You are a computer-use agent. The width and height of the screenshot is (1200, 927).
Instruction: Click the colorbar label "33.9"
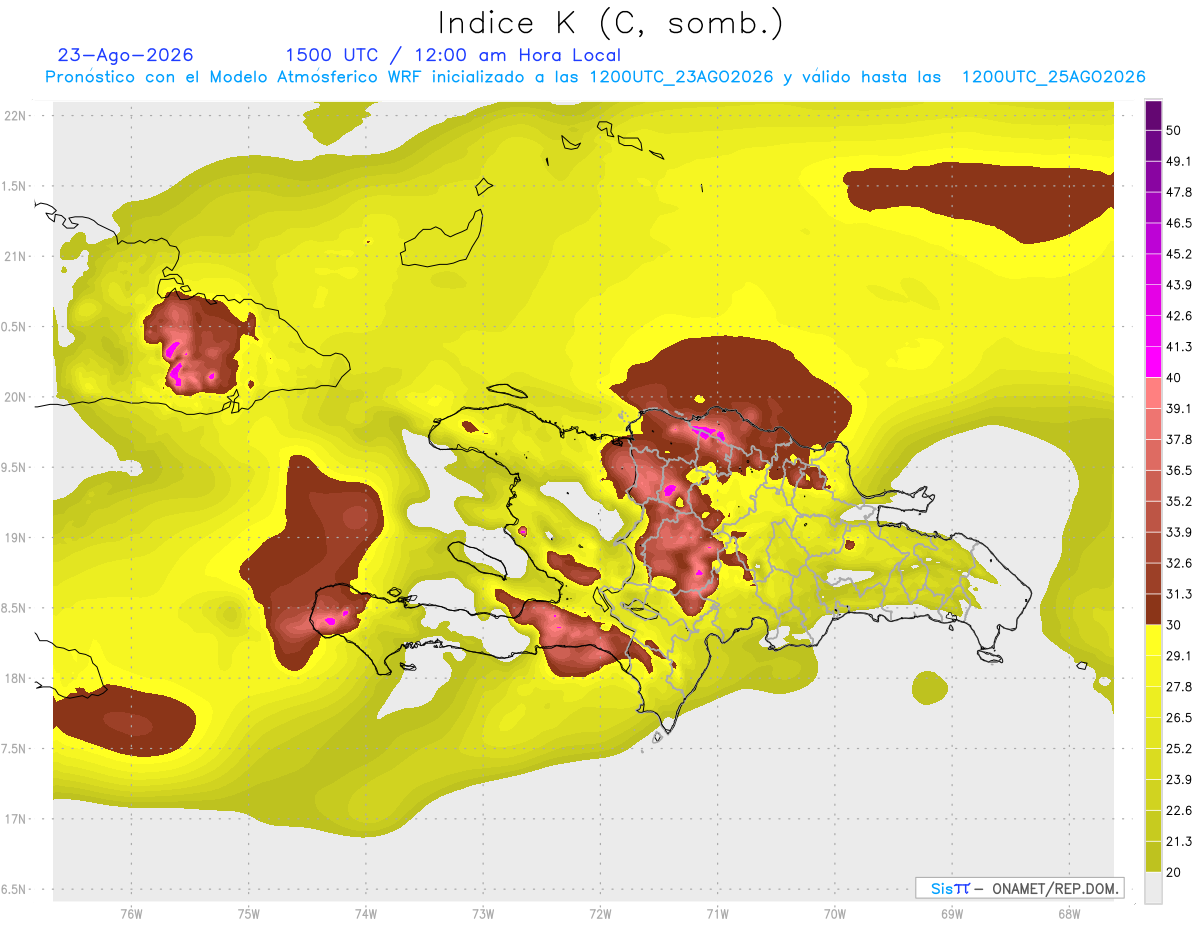(x=1180, y=532)
